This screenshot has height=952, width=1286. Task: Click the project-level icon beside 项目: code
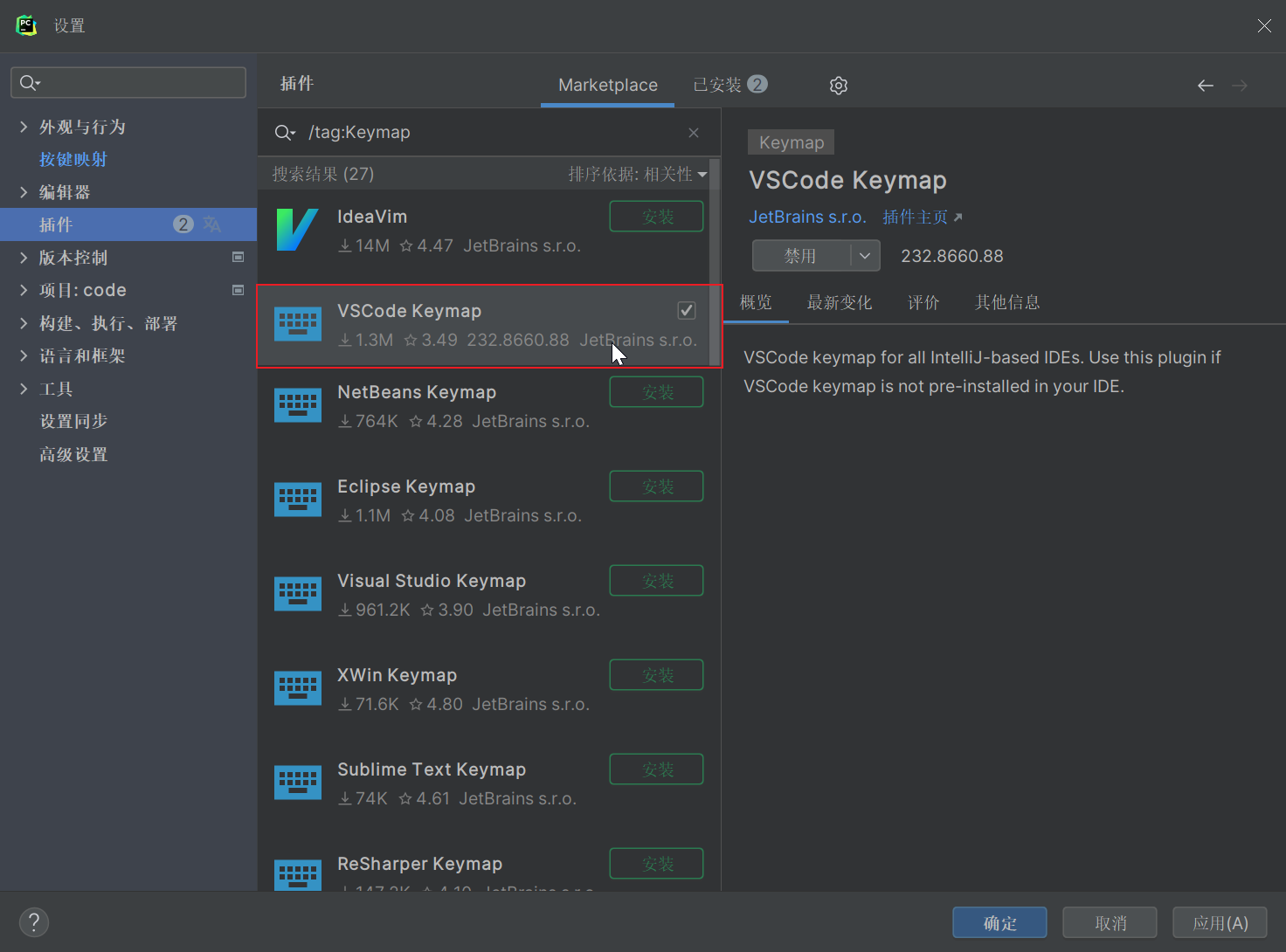point(238,289)
